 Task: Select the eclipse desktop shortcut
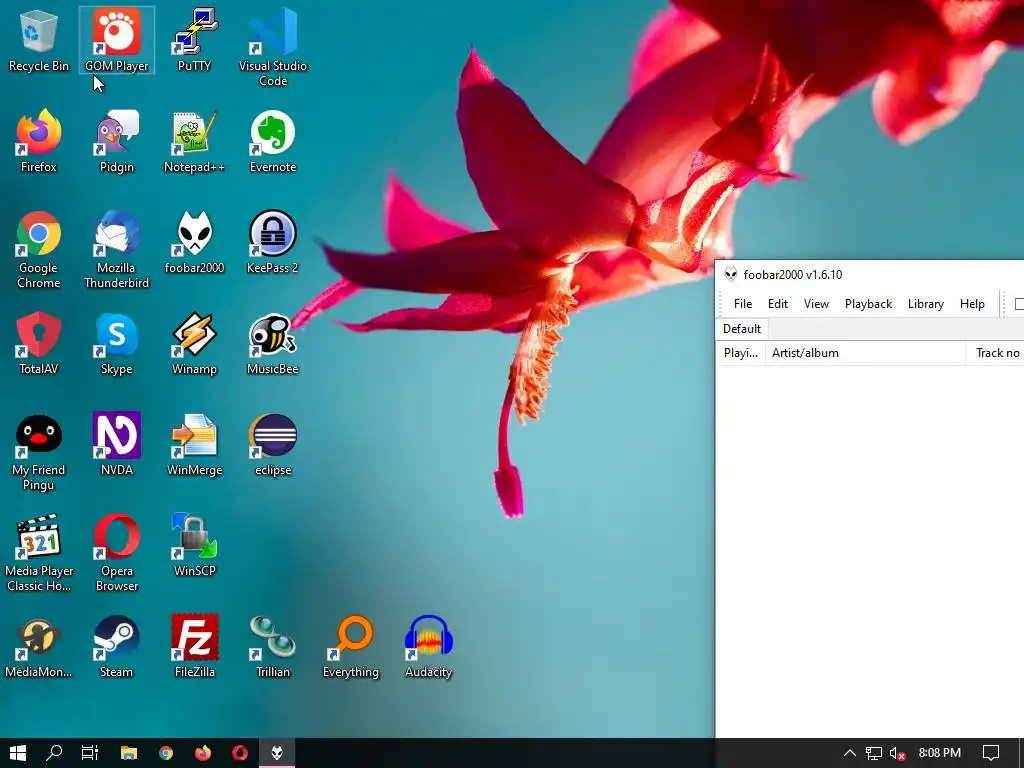[273, 445]
